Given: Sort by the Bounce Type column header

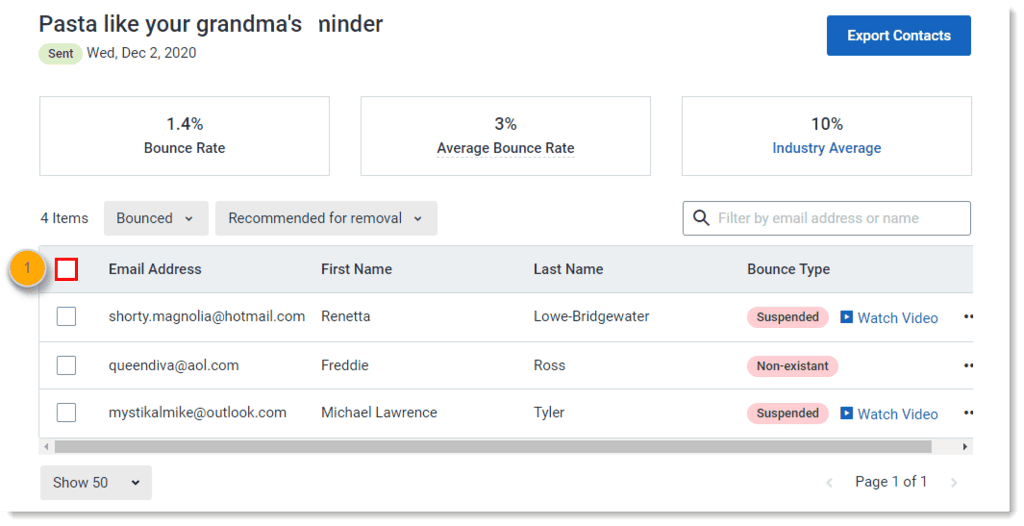Looking at the screenshot, I should 788,269.
